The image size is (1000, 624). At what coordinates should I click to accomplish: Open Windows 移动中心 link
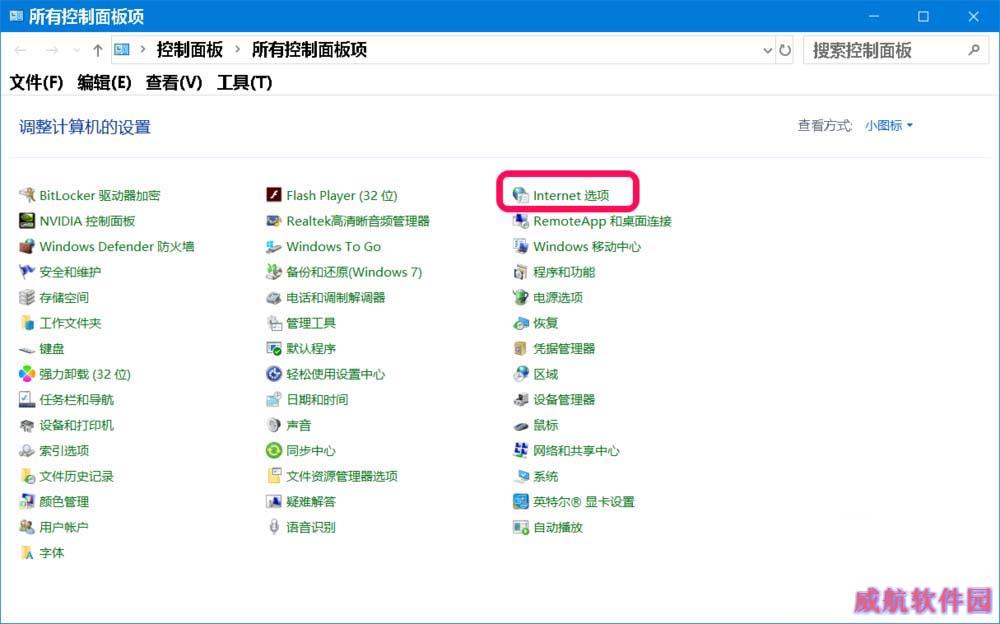(587, 246)
